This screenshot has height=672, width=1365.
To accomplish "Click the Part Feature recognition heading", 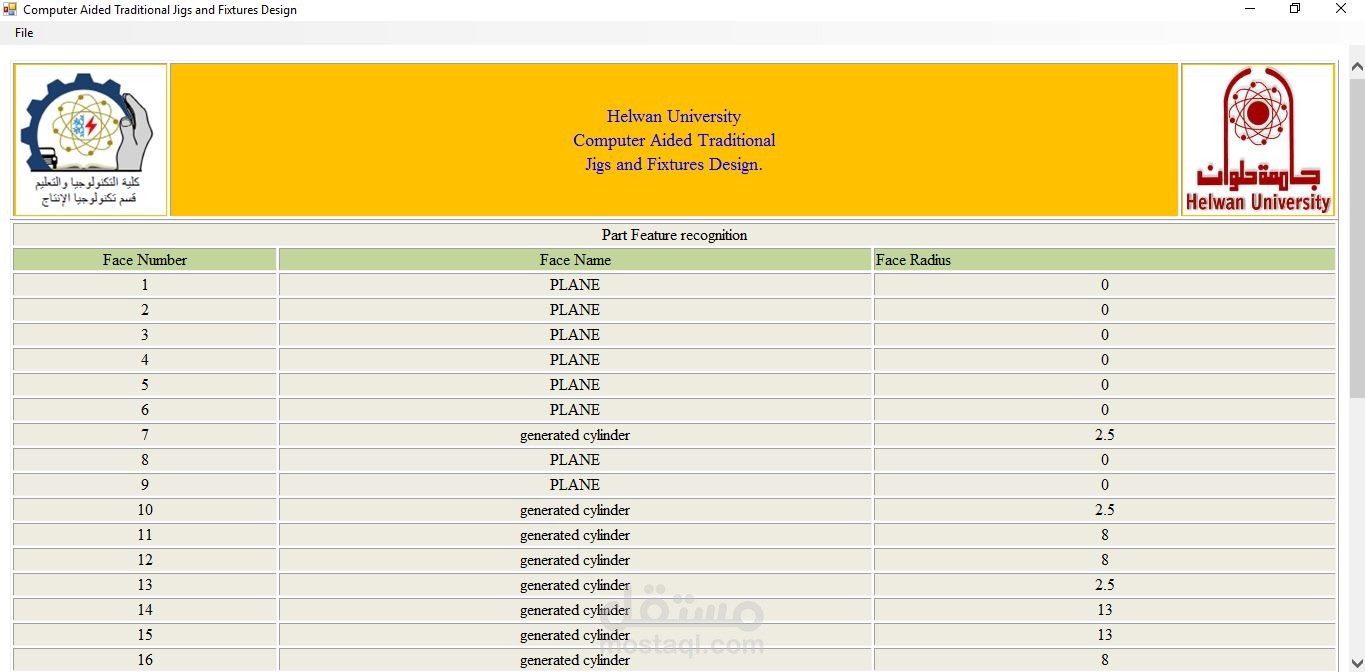I will tap(674, 235).
